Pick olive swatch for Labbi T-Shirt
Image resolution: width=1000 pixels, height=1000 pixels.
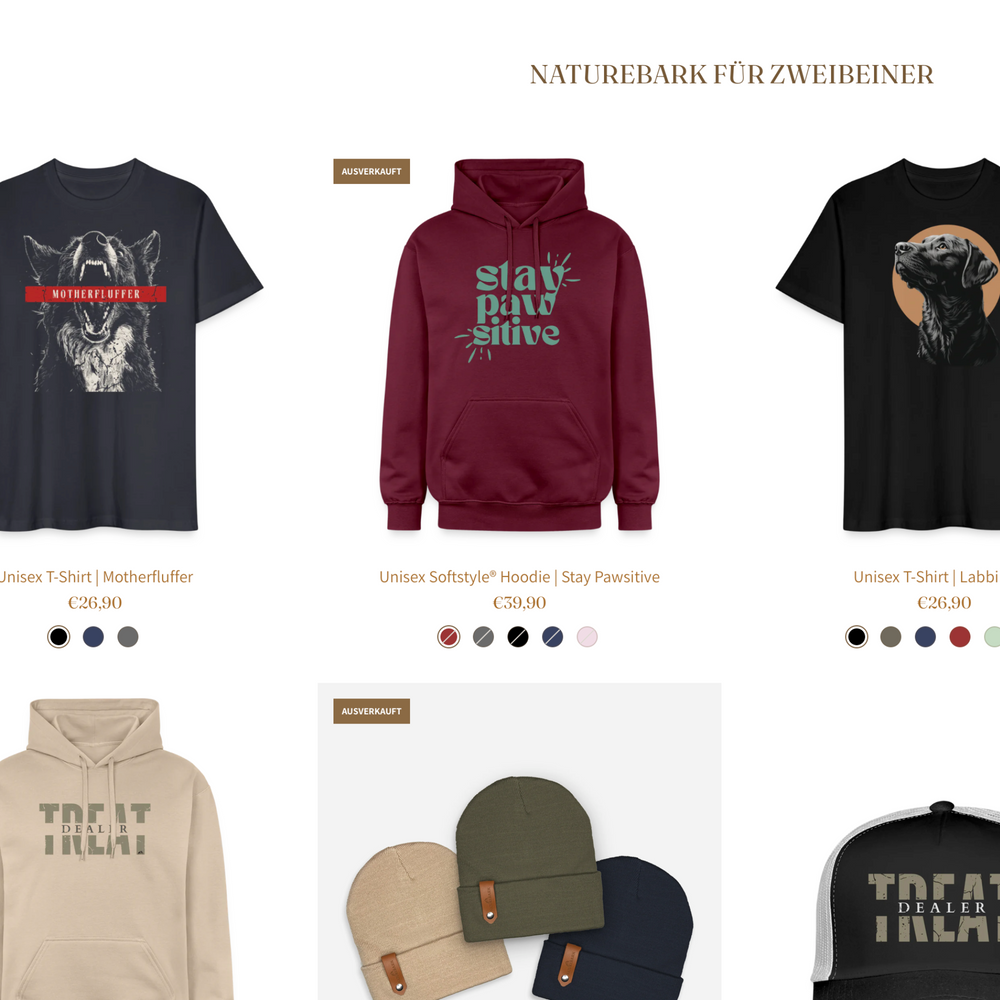pos(891,636)
